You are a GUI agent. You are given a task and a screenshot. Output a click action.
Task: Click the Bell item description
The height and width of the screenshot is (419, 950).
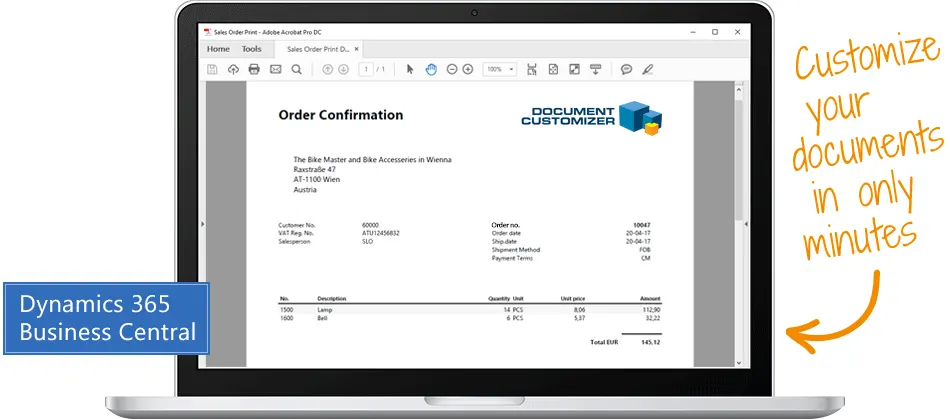(x=322, y=318)
